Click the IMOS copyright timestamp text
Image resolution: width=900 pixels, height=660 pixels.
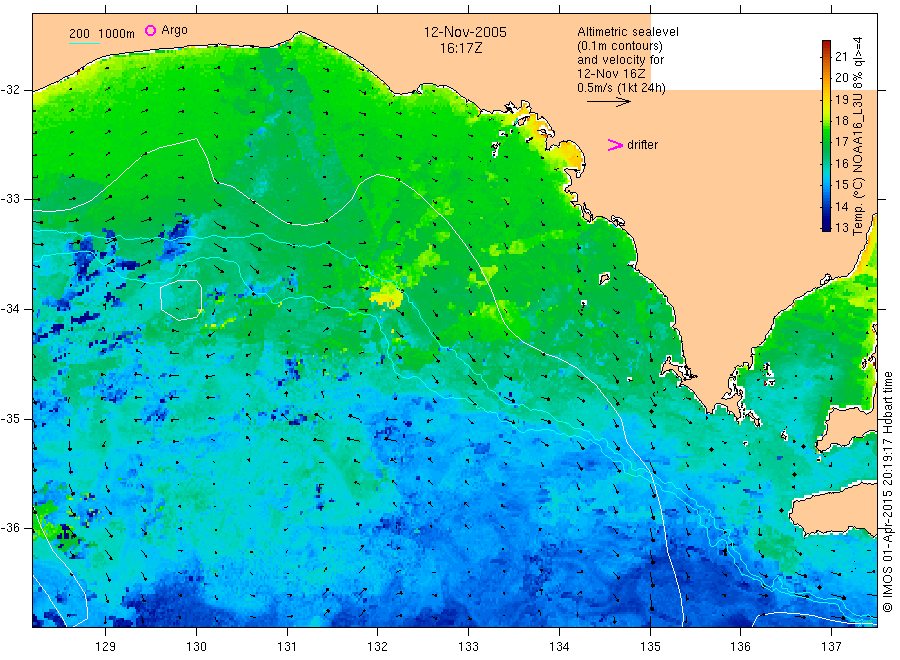point(887,492)
